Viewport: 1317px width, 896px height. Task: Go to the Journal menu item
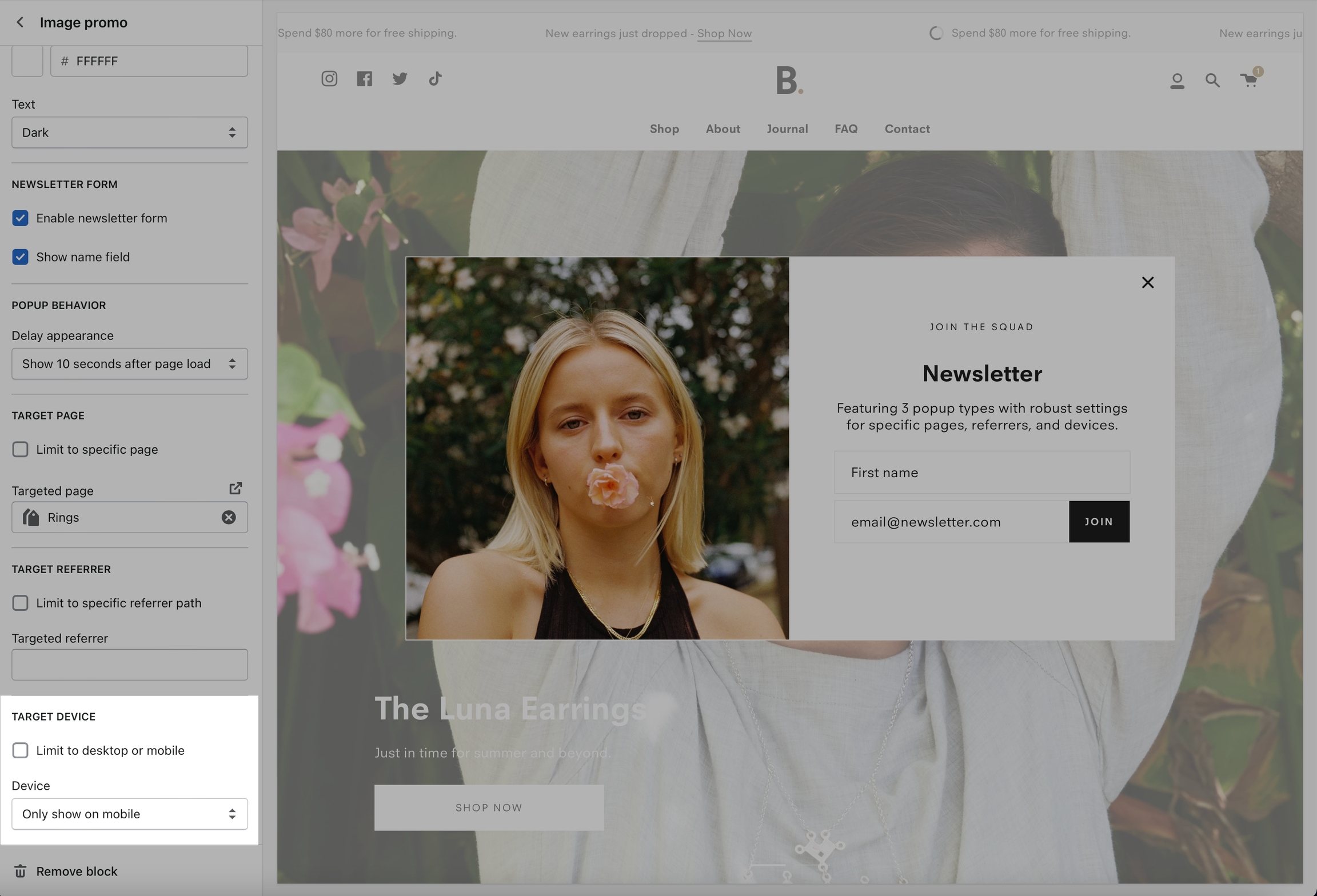(x=787, y=129)
